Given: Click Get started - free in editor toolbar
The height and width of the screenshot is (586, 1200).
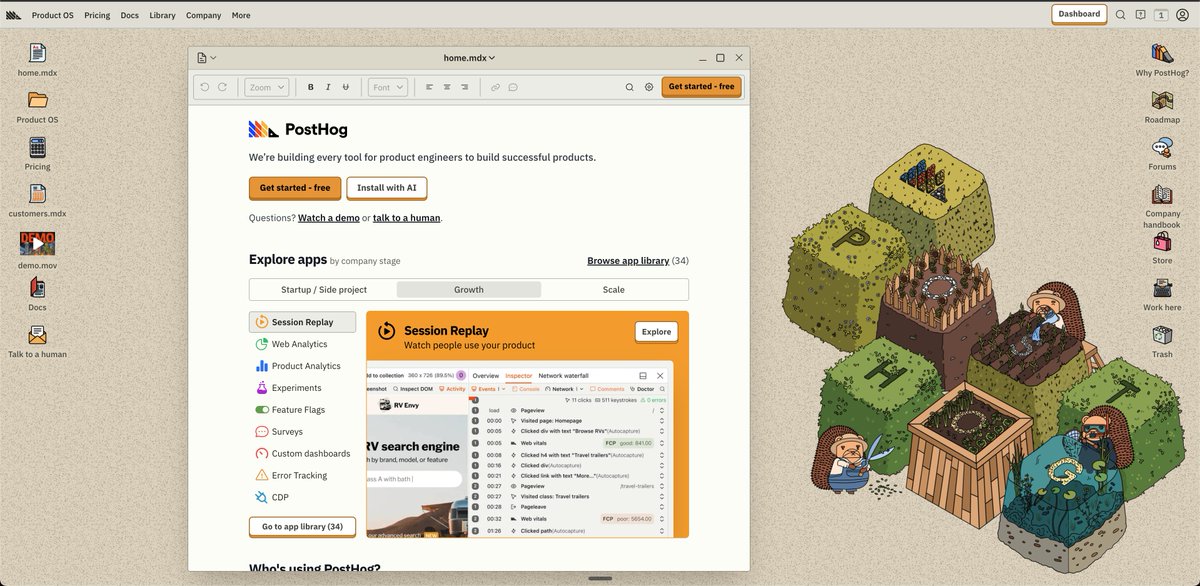Looking at the screenshot, I should 701,87.
